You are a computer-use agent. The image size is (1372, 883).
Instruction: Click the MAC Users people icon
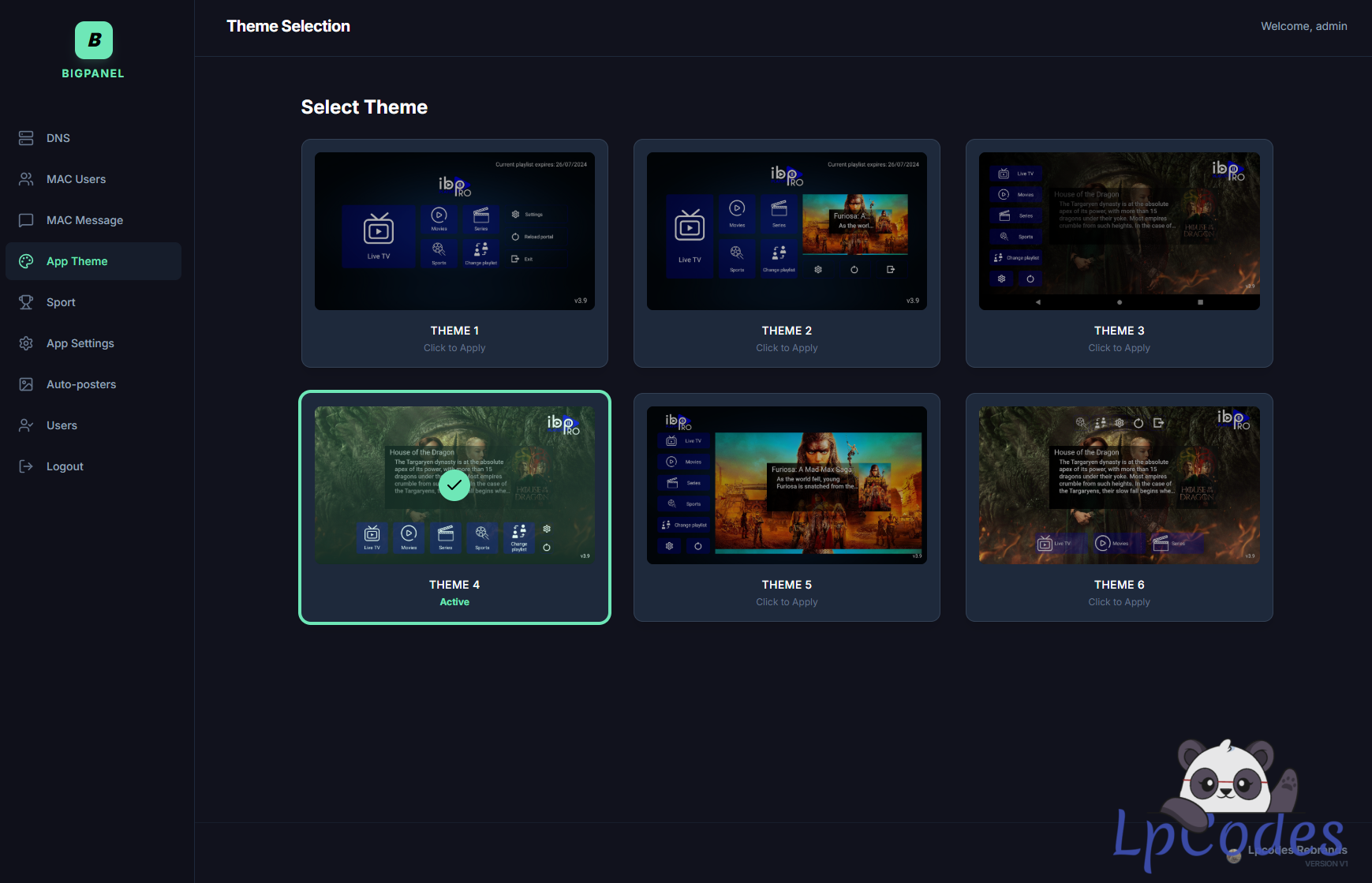[26, 179]
